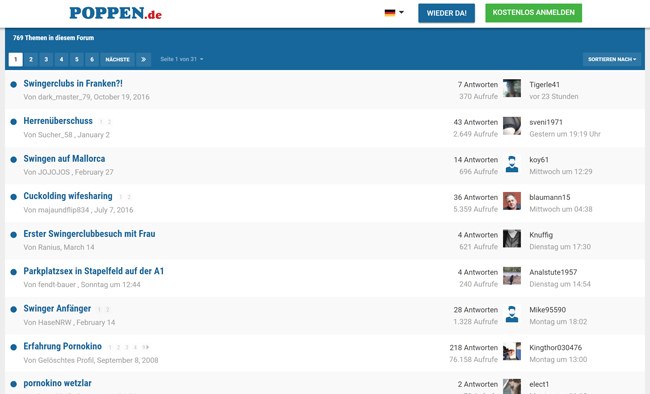The image size is (650, 394).
Task: Open topic 'Erfahrung Pornokino'
Action: [63, 346]
